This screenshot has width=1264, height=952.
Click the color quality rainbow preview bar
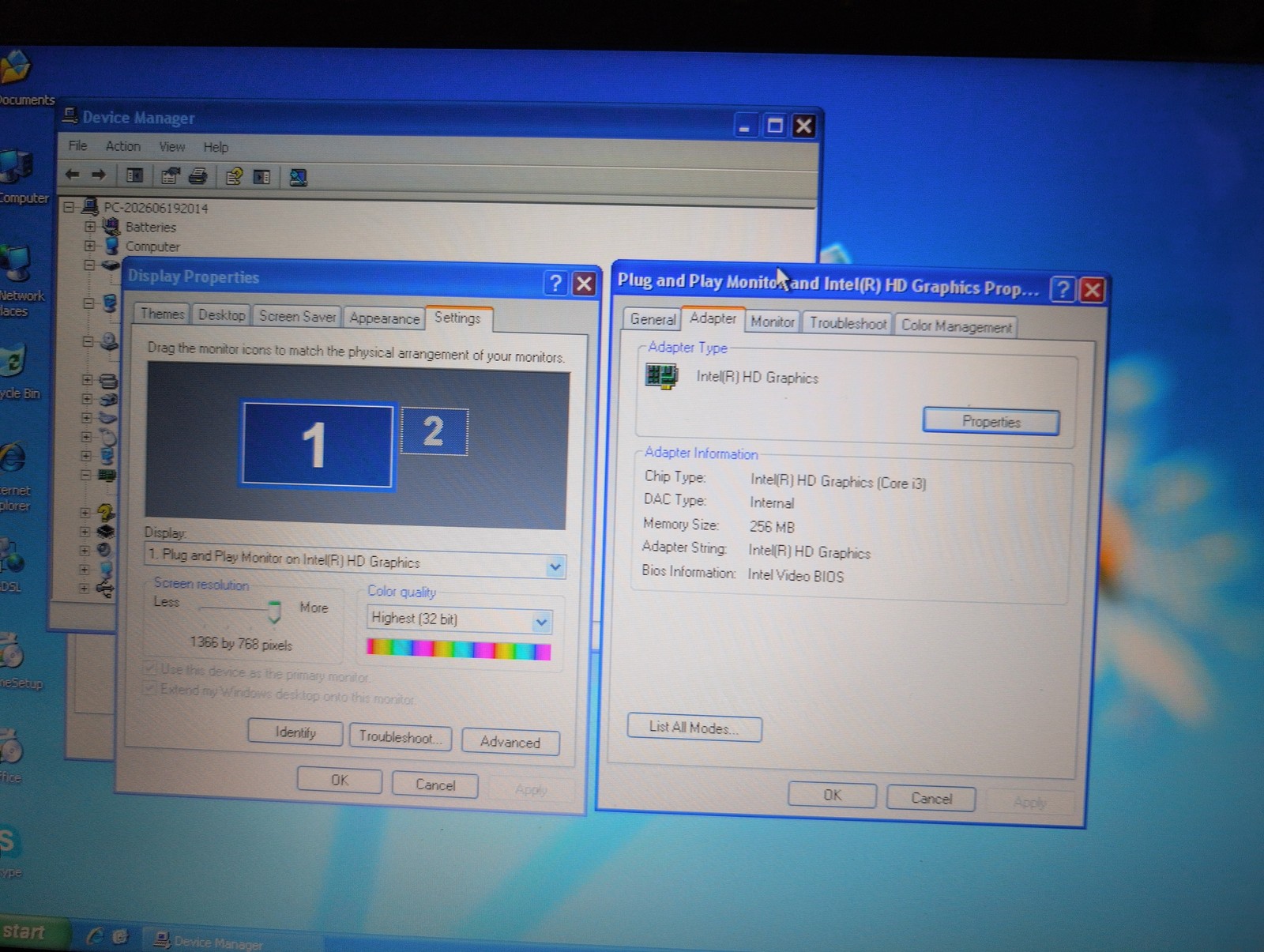click(x=458, y=649)
